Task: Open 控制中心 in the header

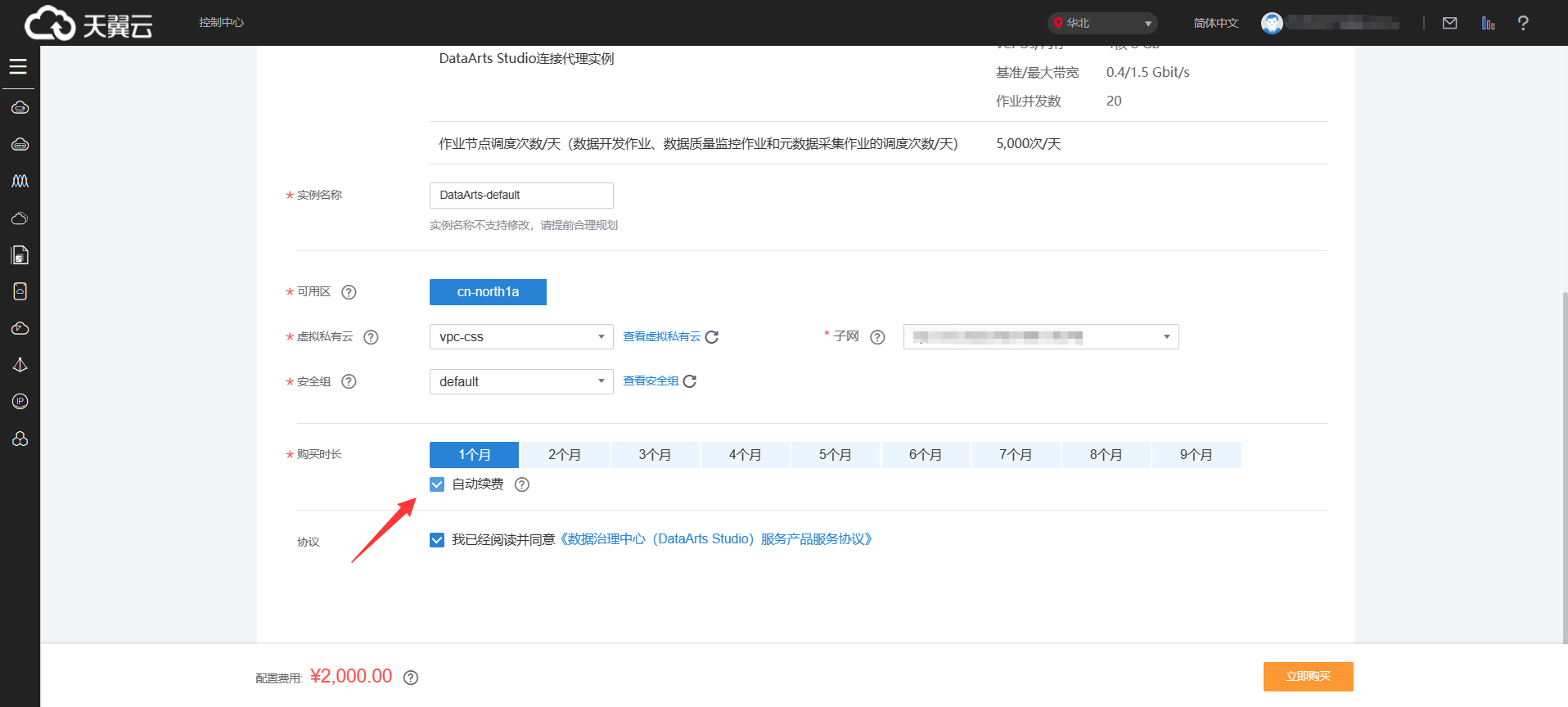Action: (221, 22)
